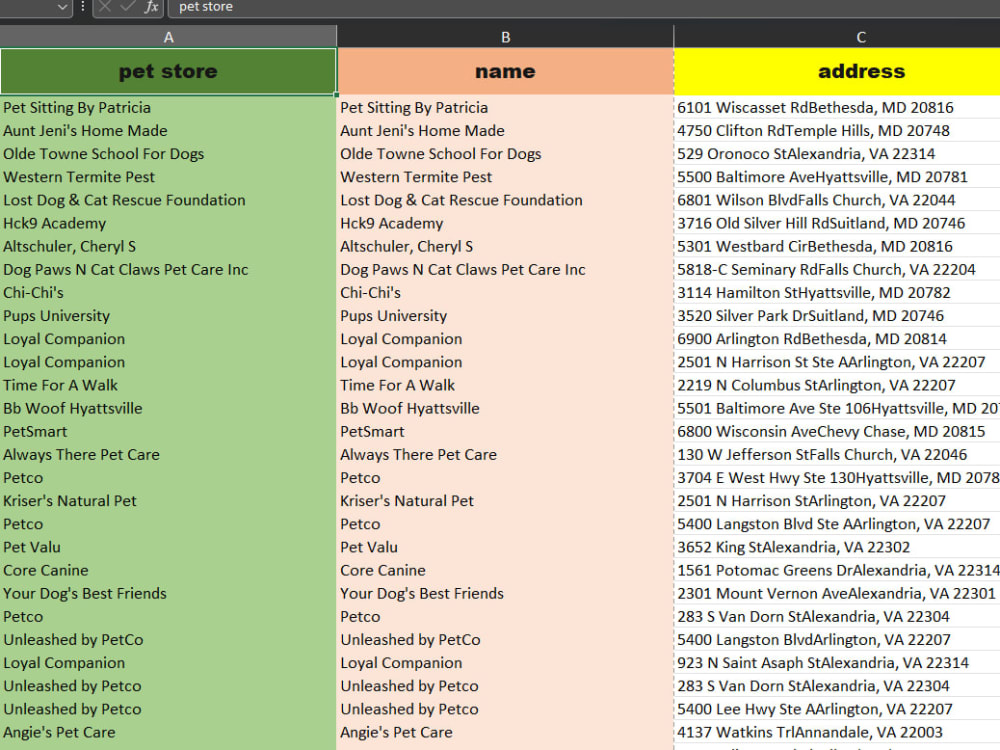Select address '4137 Watkins TrlAnnandale, VA 22003'
Image resolution: width=1000 pixels, height=750 pixels.
(810, 732)
